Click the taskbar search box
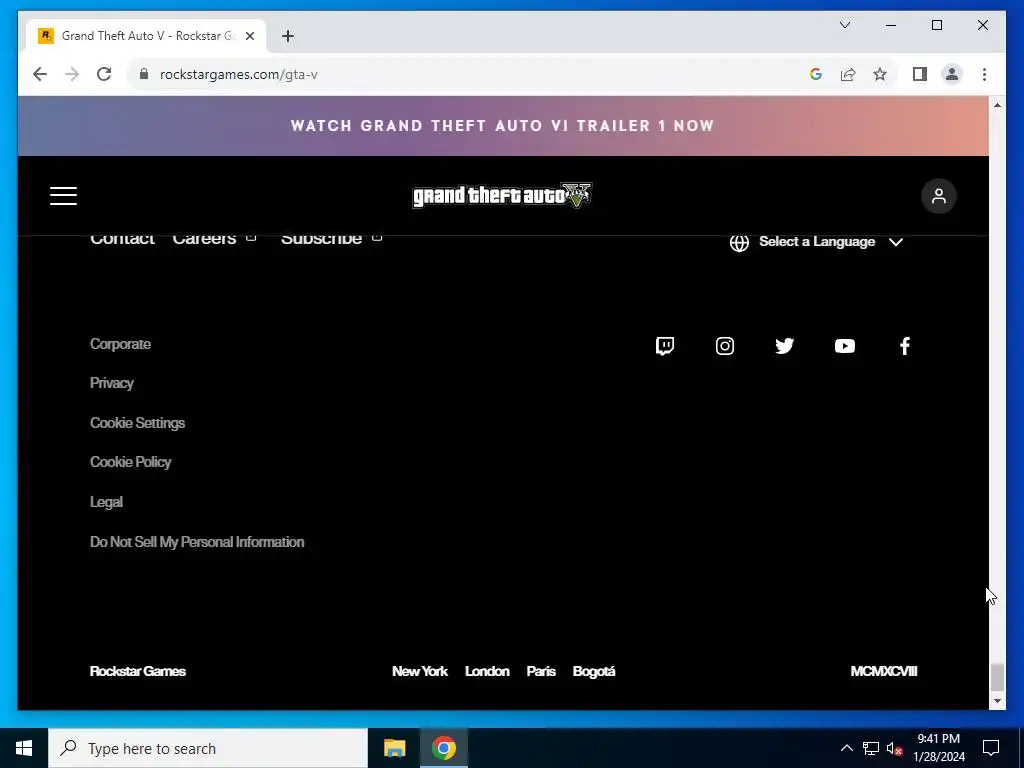Viewport: 1024px width, 768px height. 208,748
